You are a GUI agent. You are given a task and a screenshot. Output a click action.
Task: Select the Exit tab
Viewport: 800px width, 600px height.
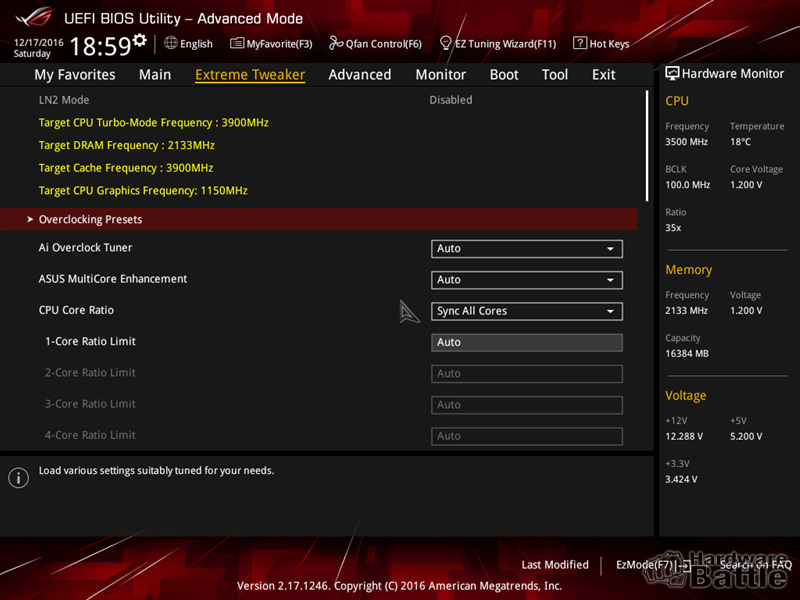point(604,74)
